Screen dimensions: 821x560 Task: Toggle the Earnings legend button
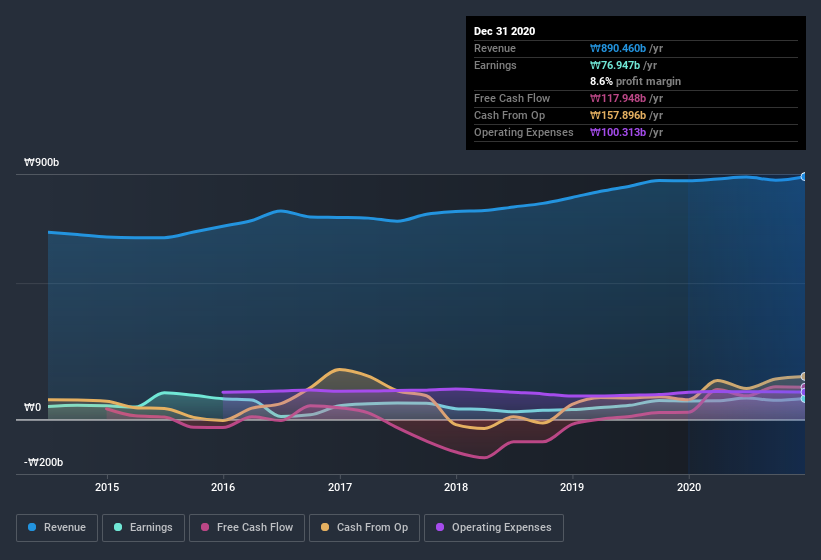pos(143,528)
